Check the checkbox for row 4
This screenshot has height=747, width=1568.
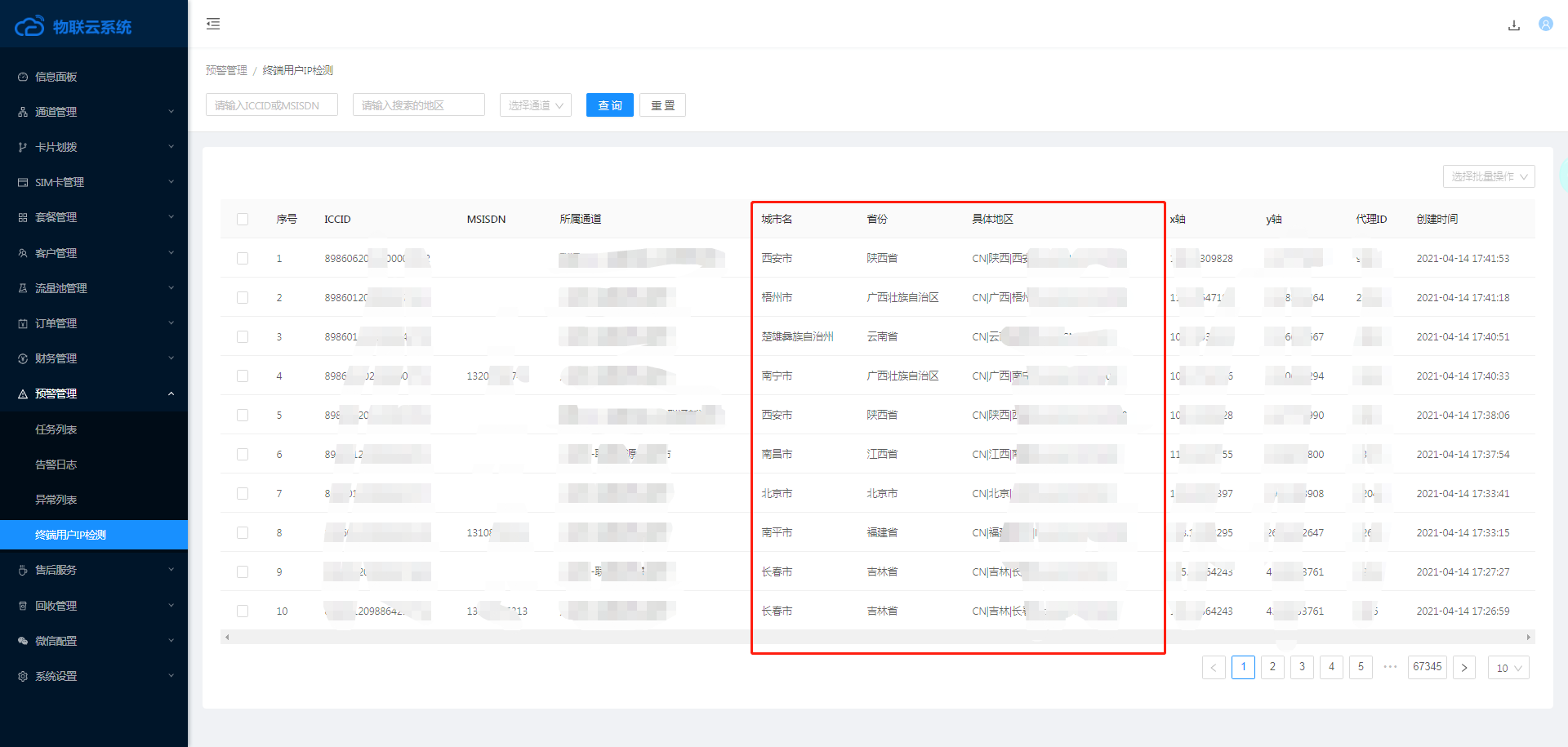pos(243,376)
